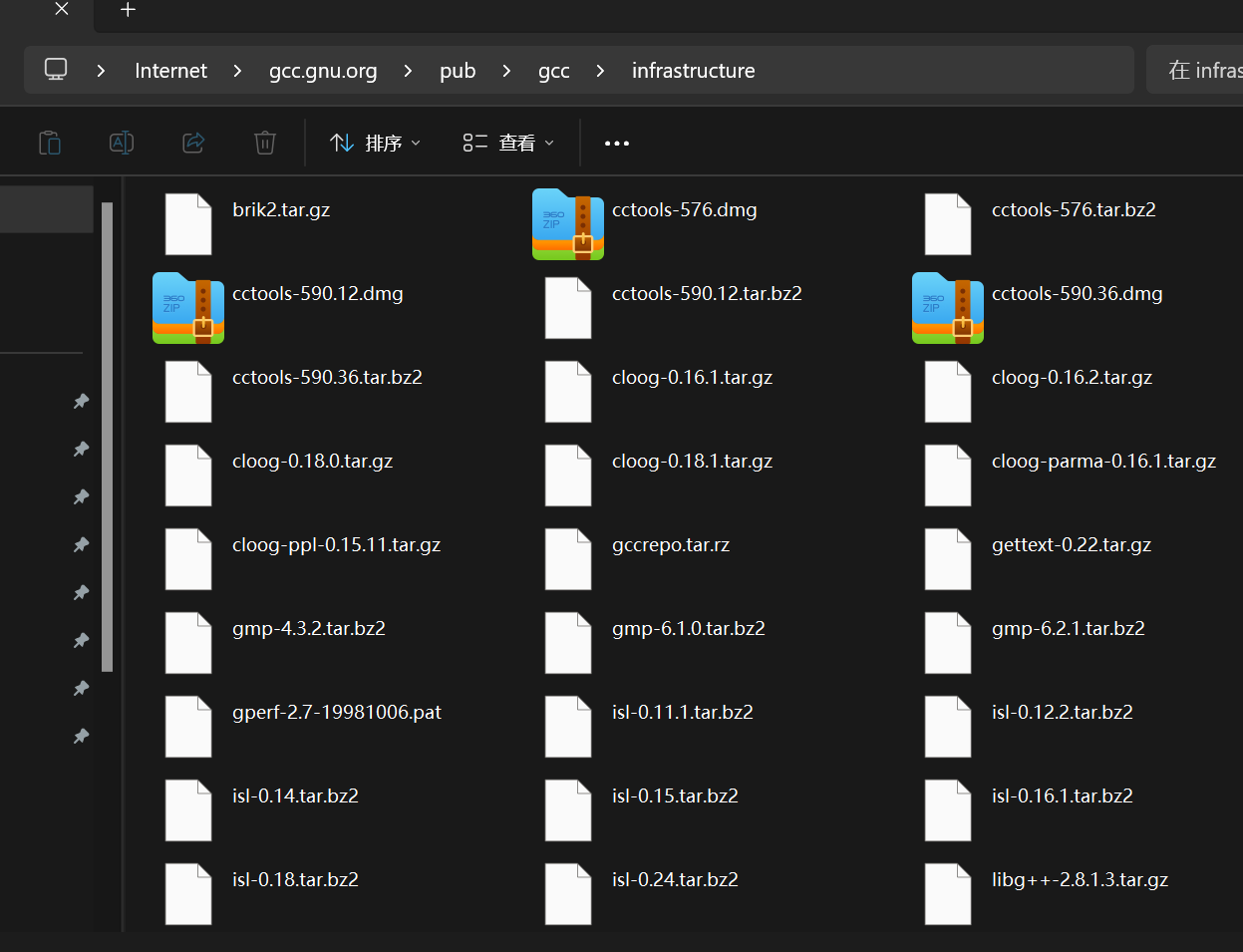Expand the chevron after gcc

[600, 71]
